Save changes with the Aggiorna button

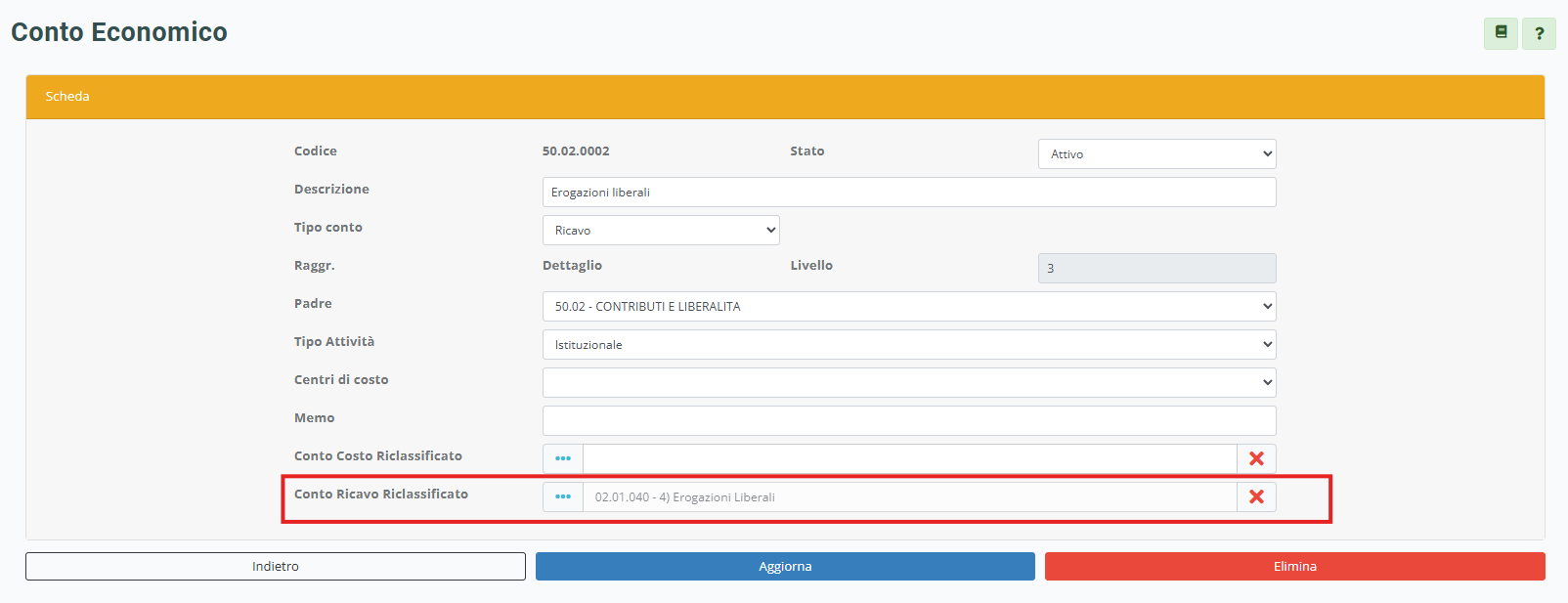pos(785,566)
